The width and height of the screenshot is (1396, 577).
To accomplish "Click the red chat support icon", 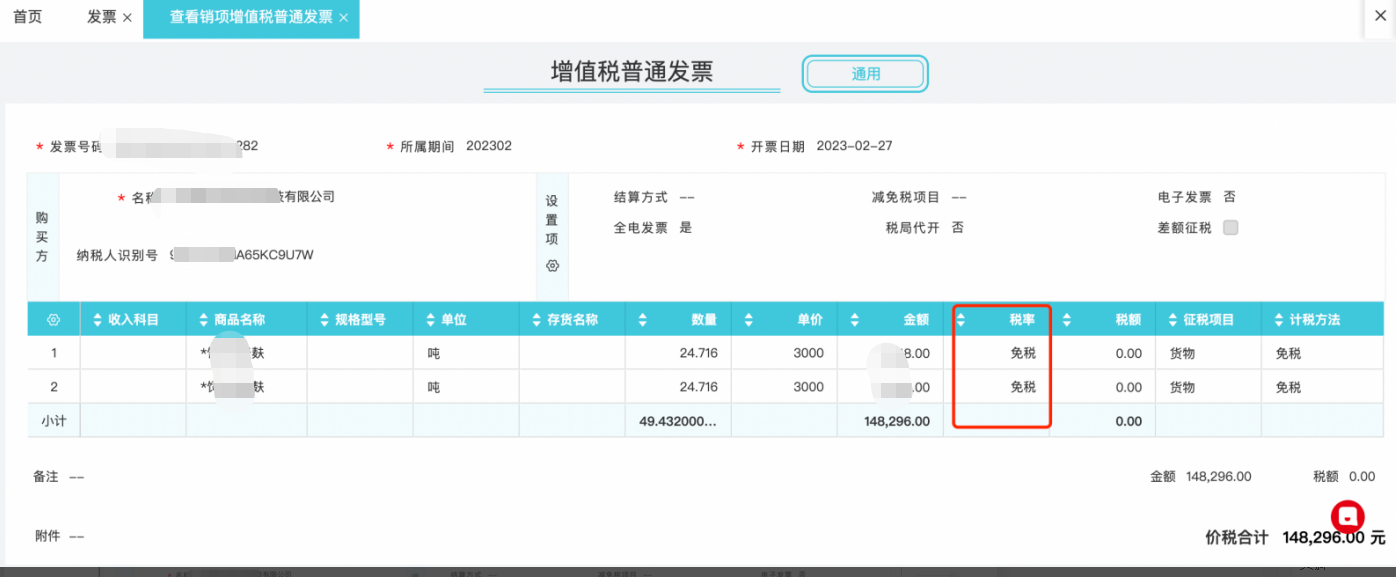I will point(1347,516).
